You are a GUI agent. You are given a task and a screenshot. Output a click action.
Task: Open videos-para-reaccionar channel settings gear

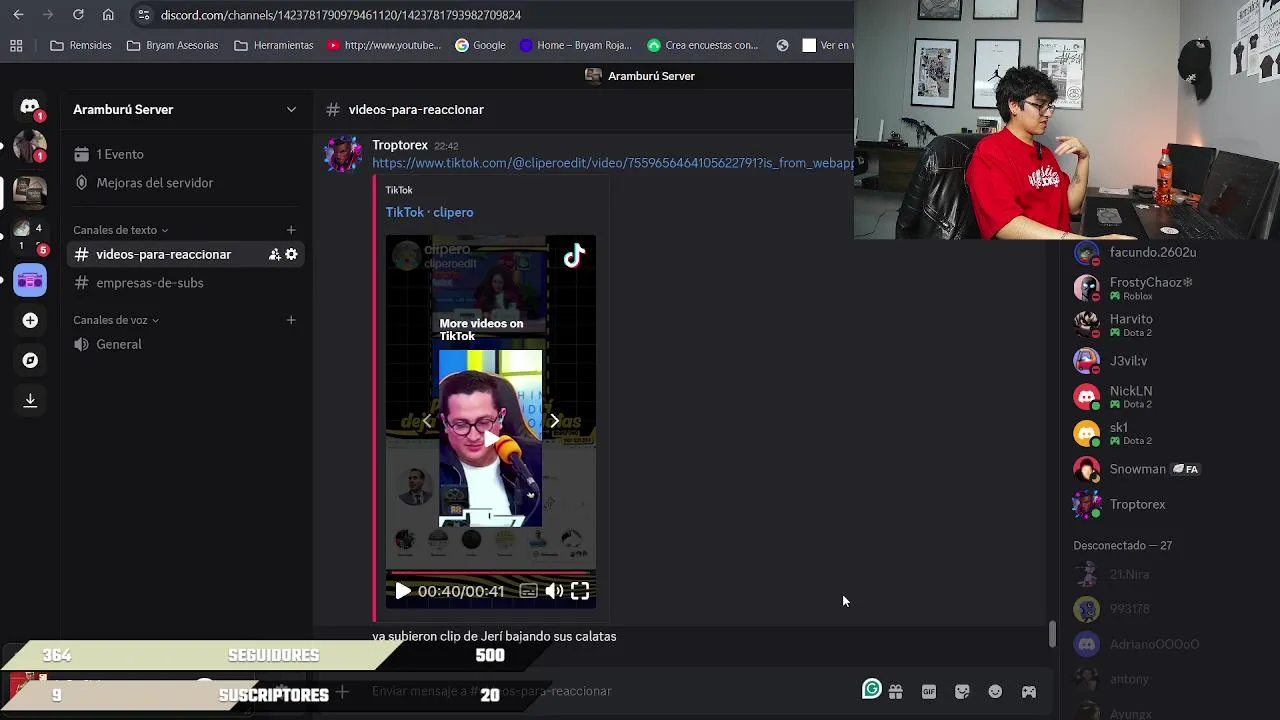point(291,254)
